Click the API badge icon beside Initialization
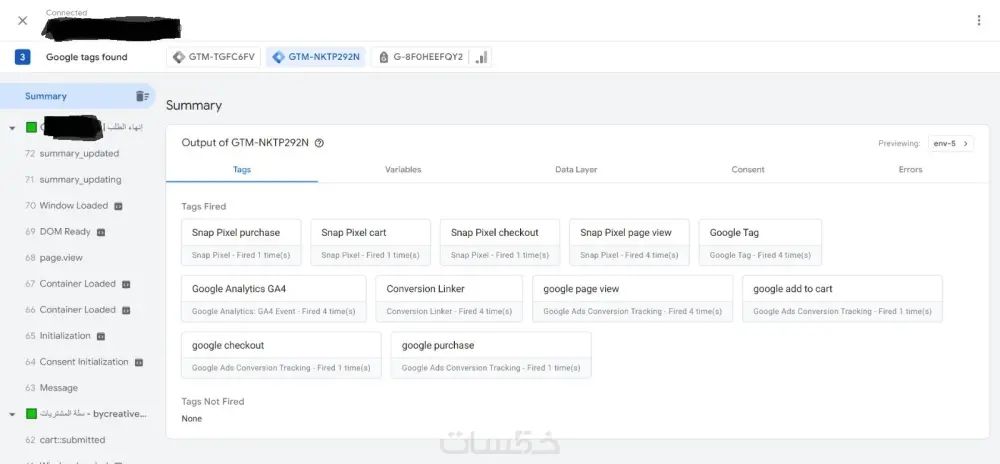This screenshot has width=1000, height=464. (100, 336)
